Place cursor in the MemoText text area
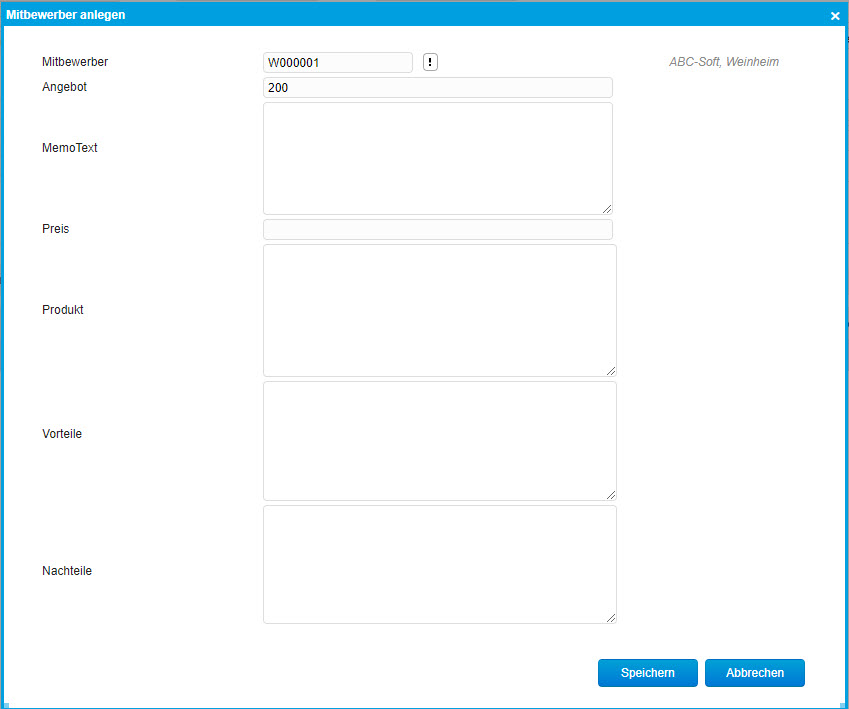 point(437,158)
